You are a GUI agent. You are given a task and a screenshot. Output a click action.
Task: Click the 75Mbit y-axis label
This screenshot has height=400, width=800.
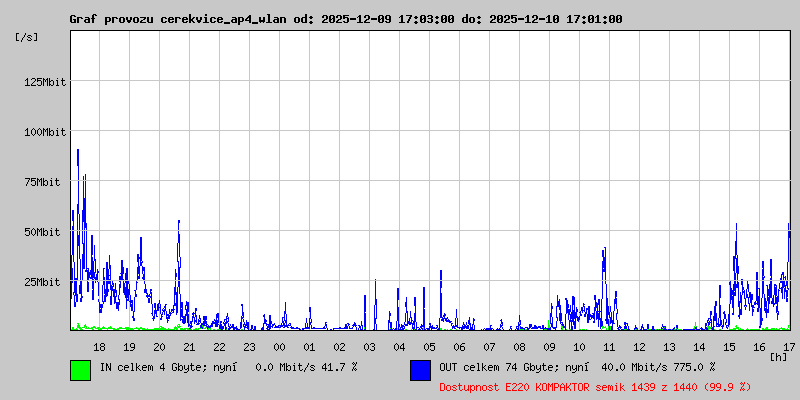42,182
